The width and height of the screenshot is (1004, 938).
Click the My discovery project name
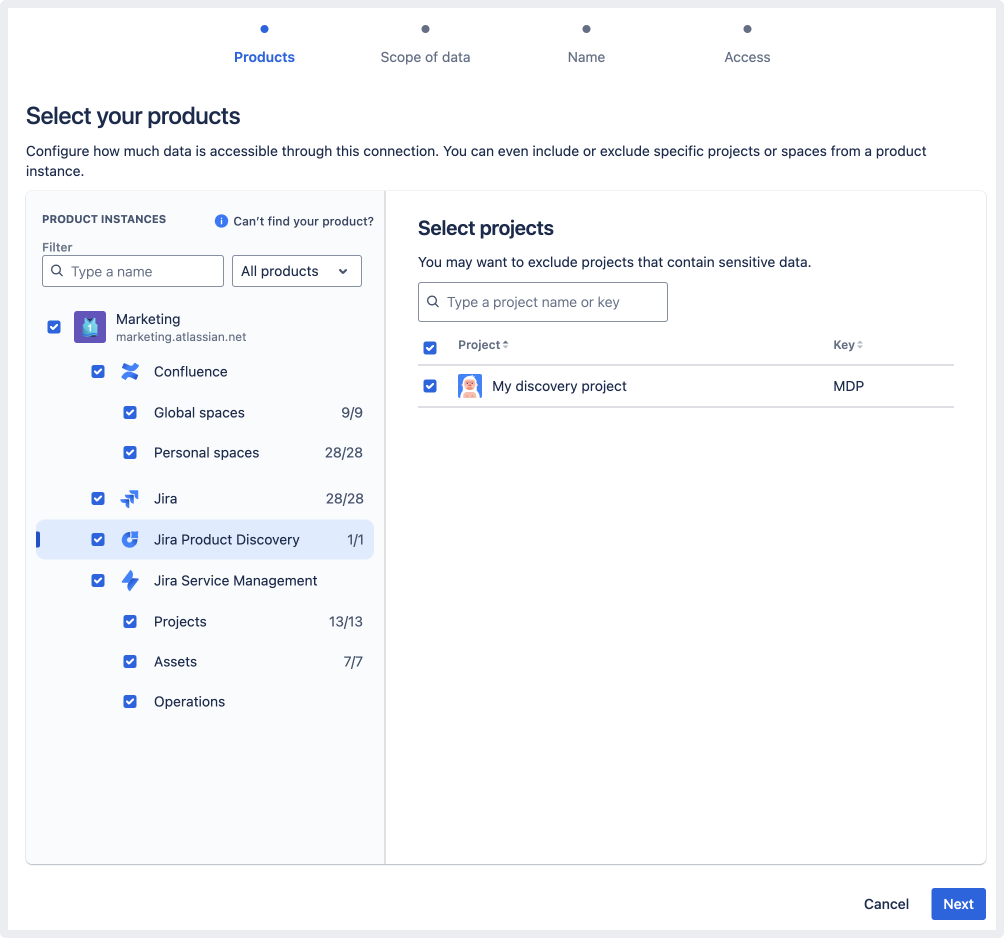pyautogui.click(x=559, y=386)
